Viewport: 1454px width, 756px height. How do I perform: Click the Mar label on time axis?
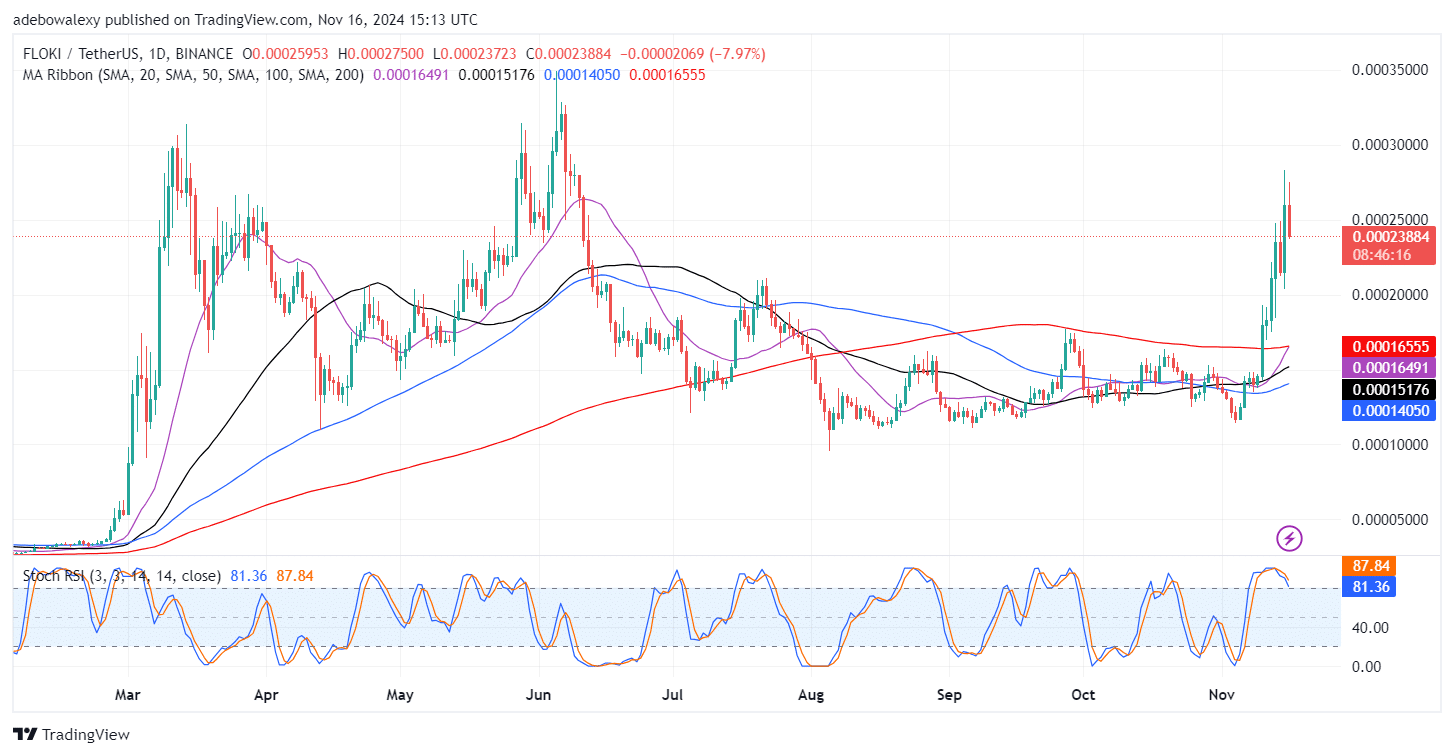click(x=128, y=693)
